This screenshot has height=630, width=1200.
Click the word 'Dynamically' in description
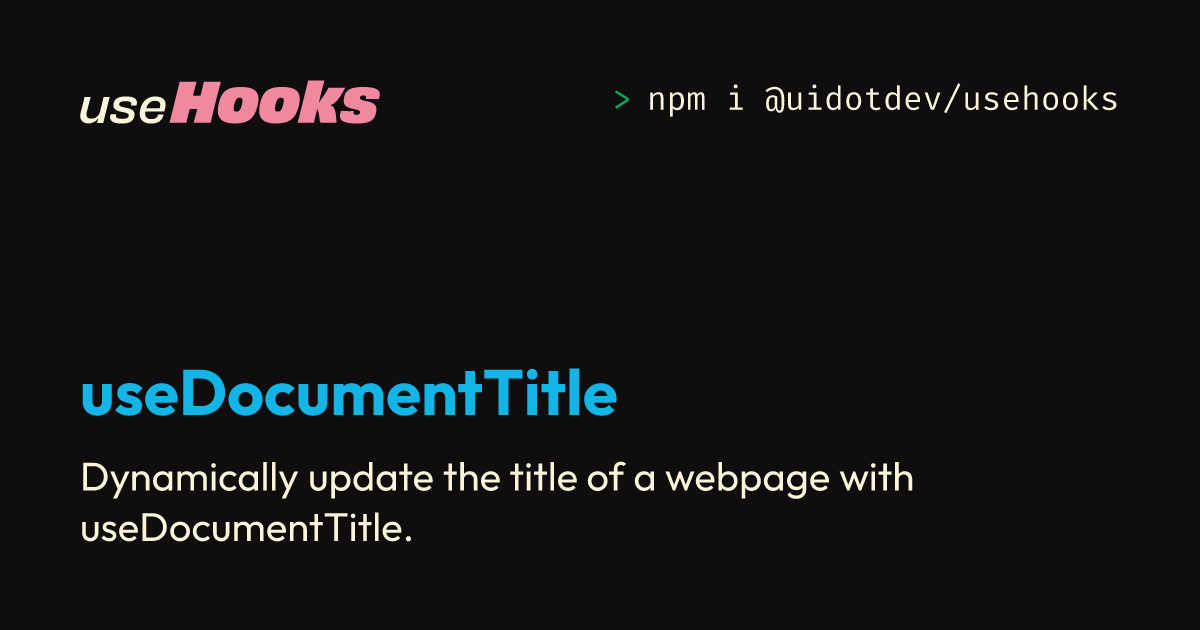189,479
